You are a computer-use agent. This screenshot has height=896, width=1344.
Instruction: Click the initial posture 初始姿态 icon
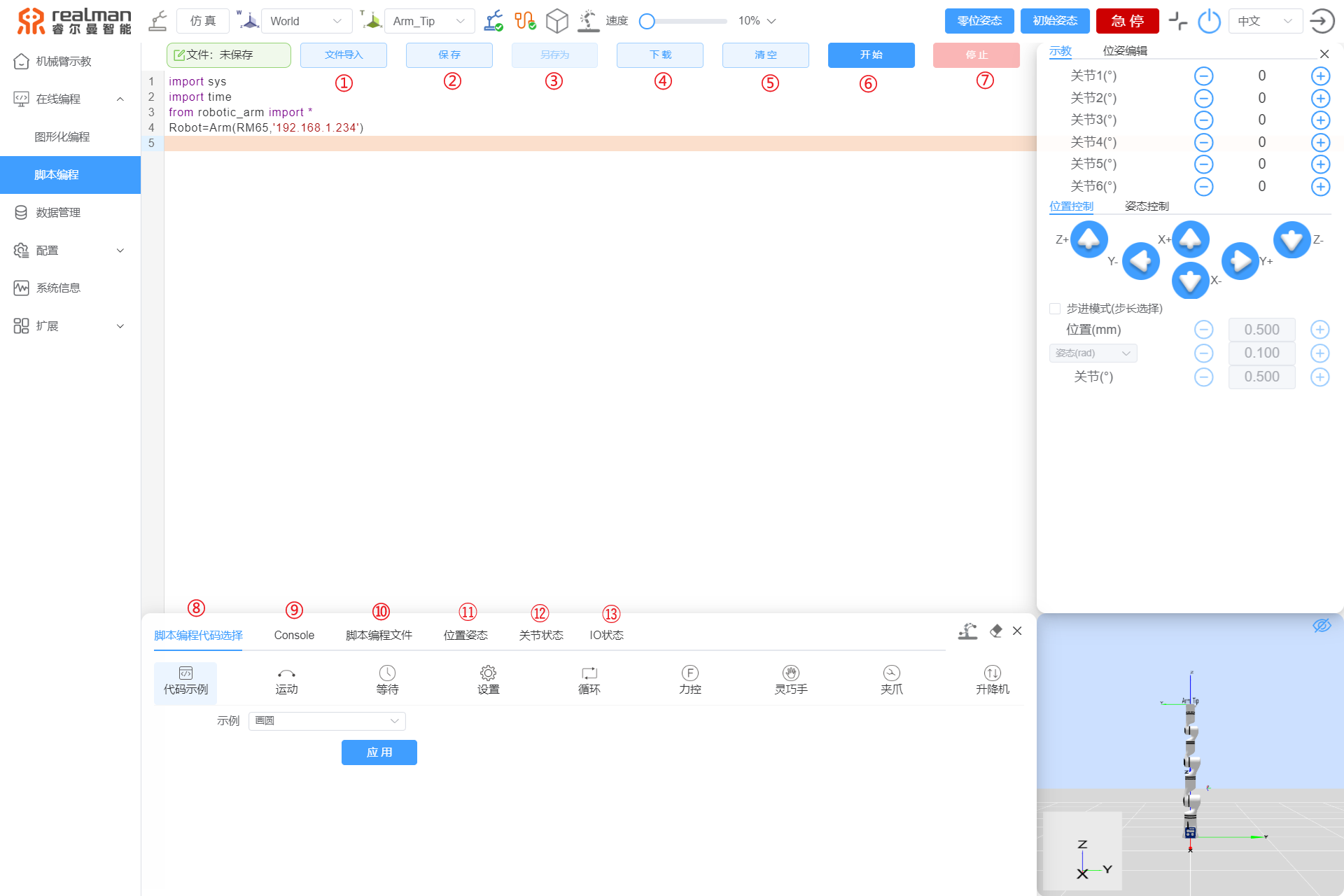pyautogui.click(x=1056, y=22)
